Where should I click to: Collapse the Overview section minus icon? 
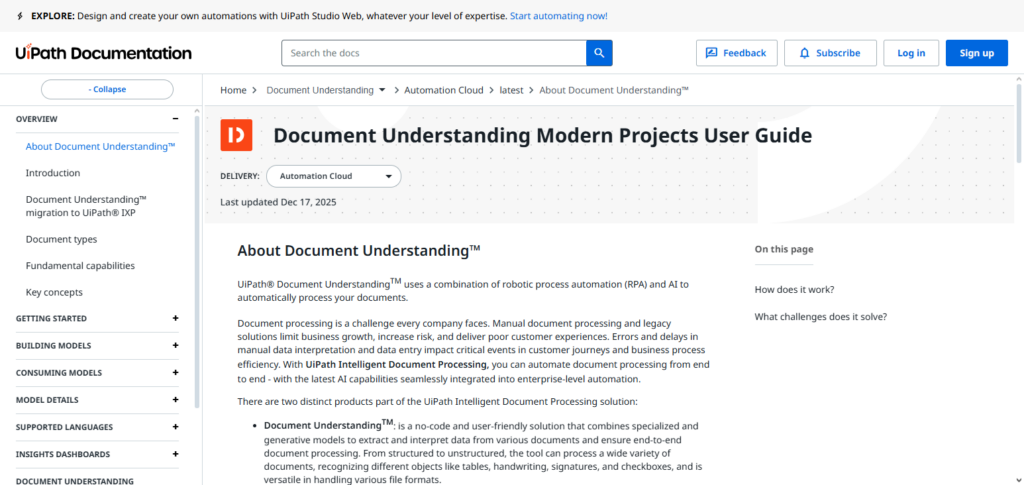[175, 119]
